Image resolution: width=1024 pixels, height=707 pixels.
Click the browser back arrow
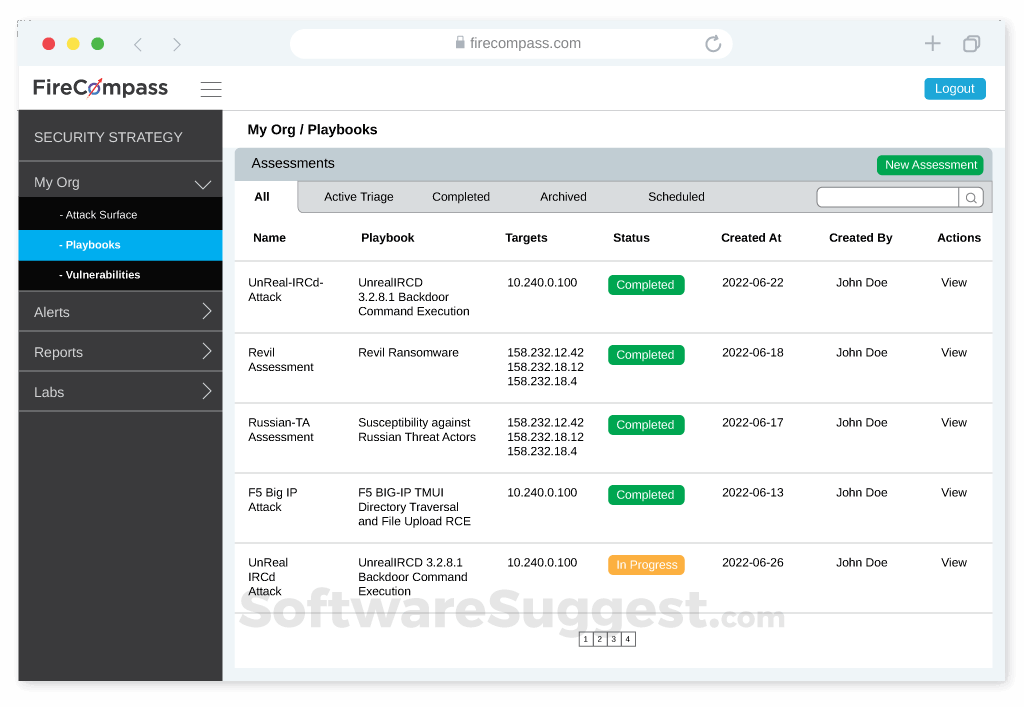coord(138,44)
